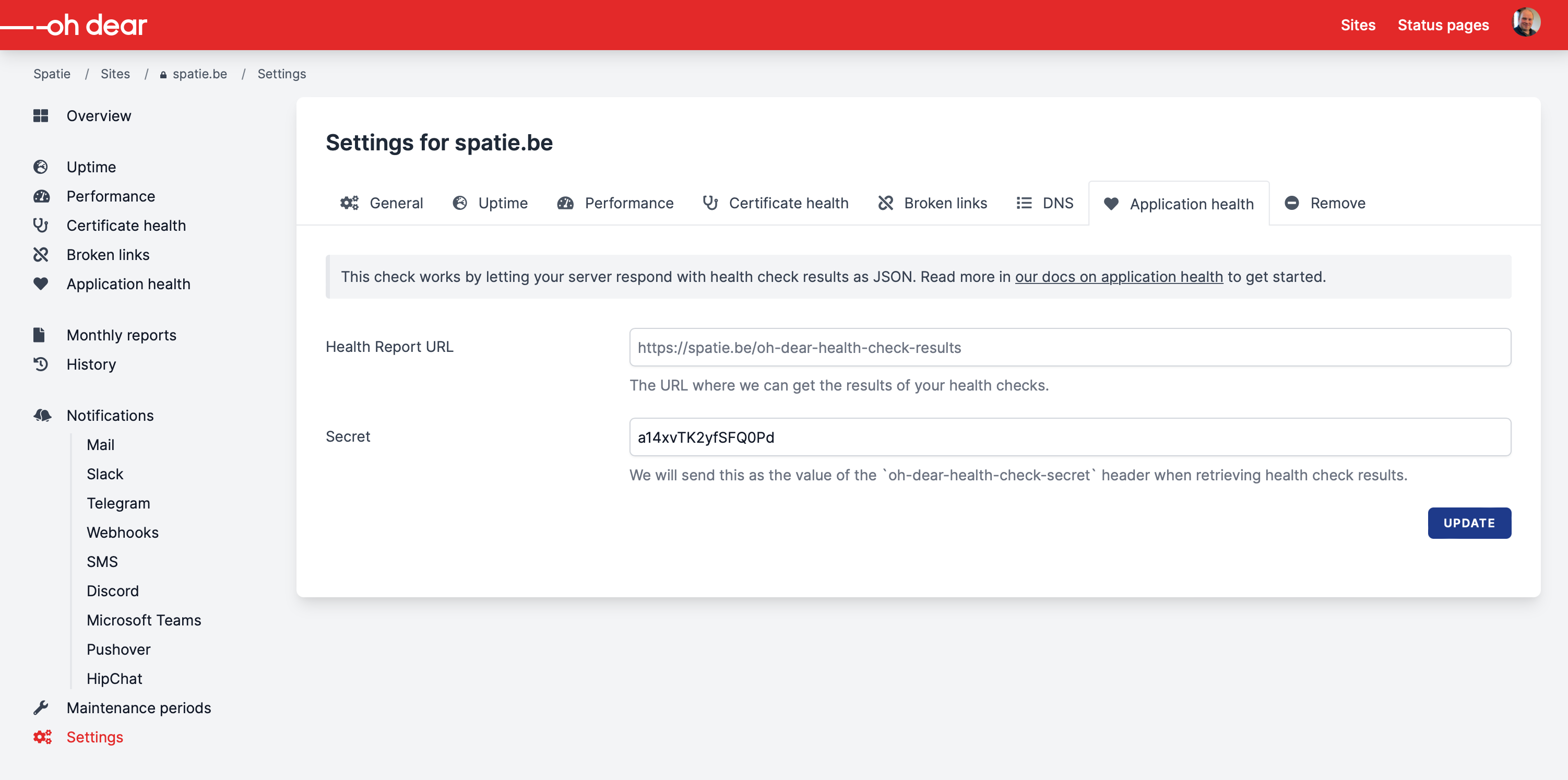Go to Sites in the top navigation
Viewport: 1568px width, 780px height.
[1358, 25]
